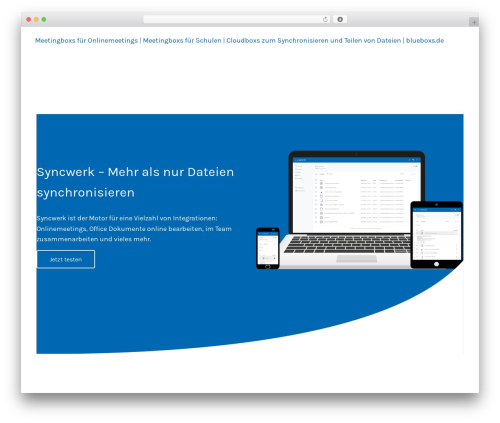The image size is (500, 423).
Task: Click the Syncwerk headline text
Action: [x=135, y=182]
